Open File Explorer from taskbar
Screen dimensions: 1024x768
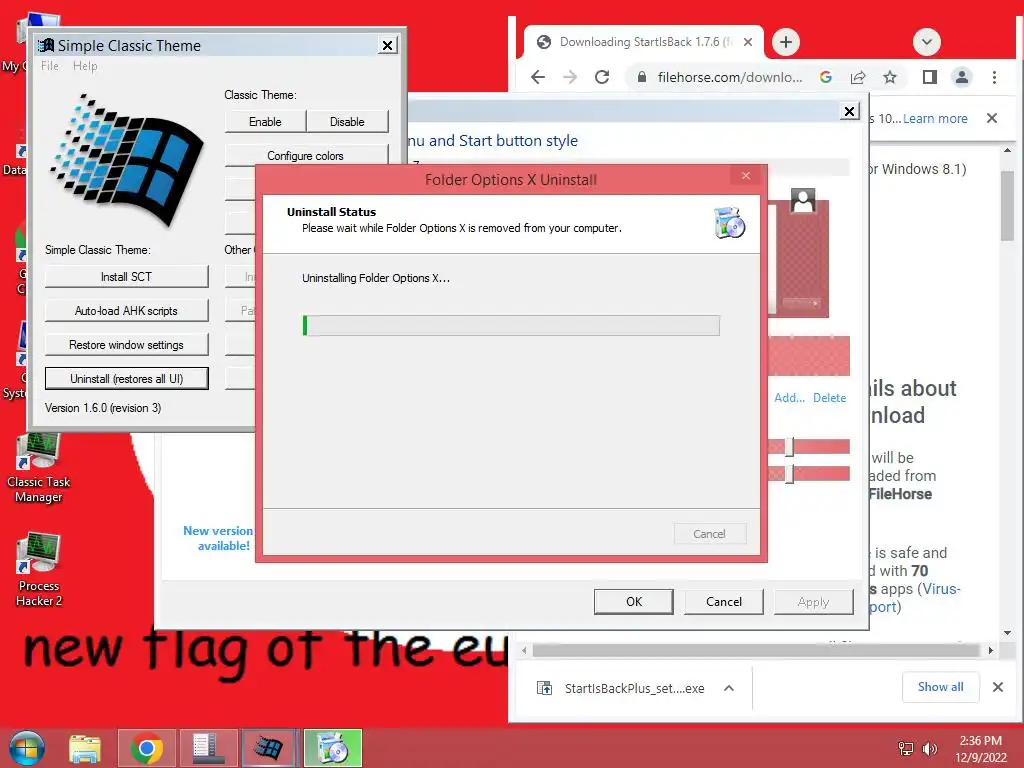click(x=85, y=748)
